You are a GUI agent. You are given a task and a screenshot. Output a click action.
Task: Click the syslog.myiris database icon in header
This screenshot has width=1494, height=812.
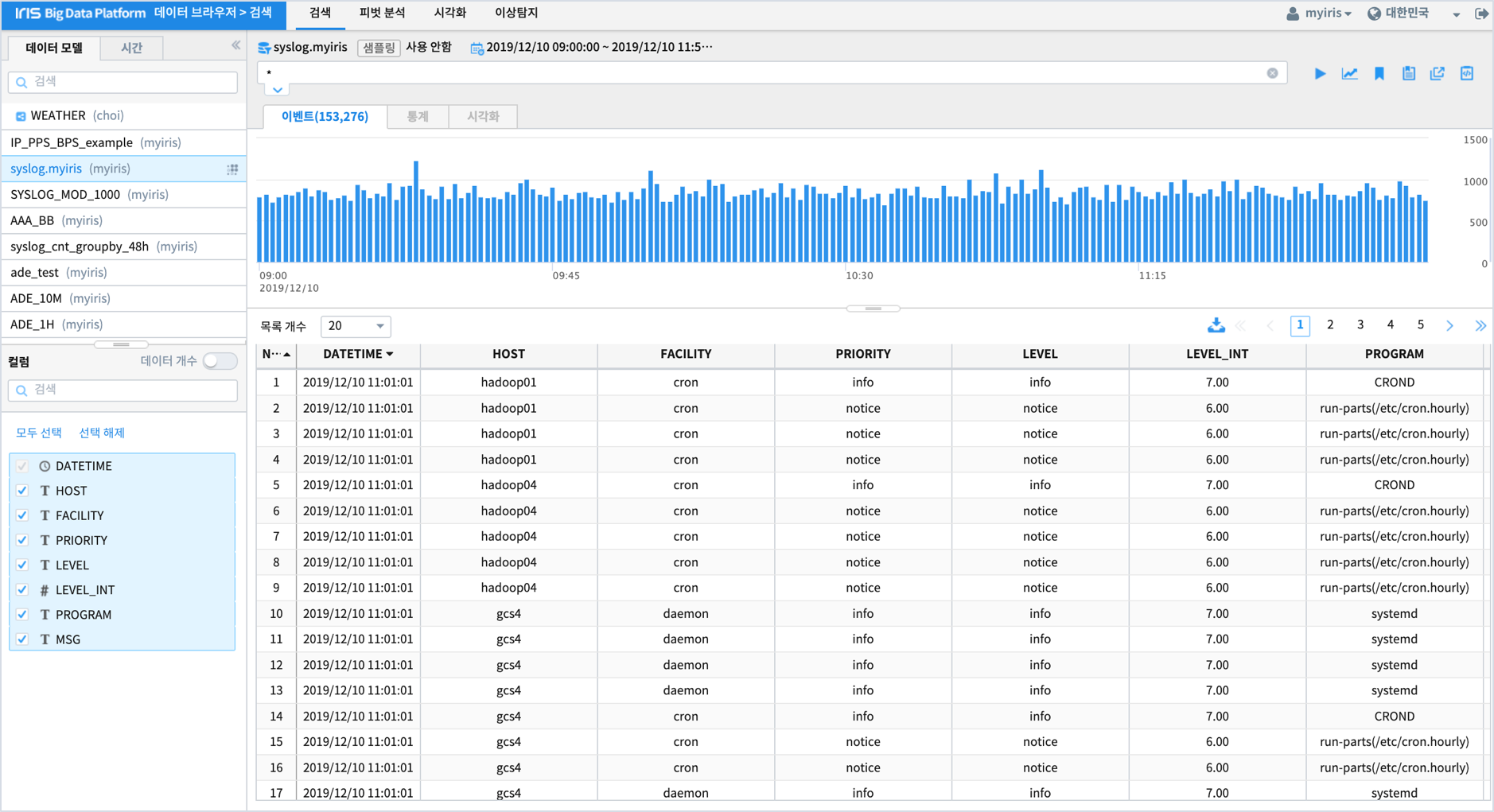tap(264, 48)
